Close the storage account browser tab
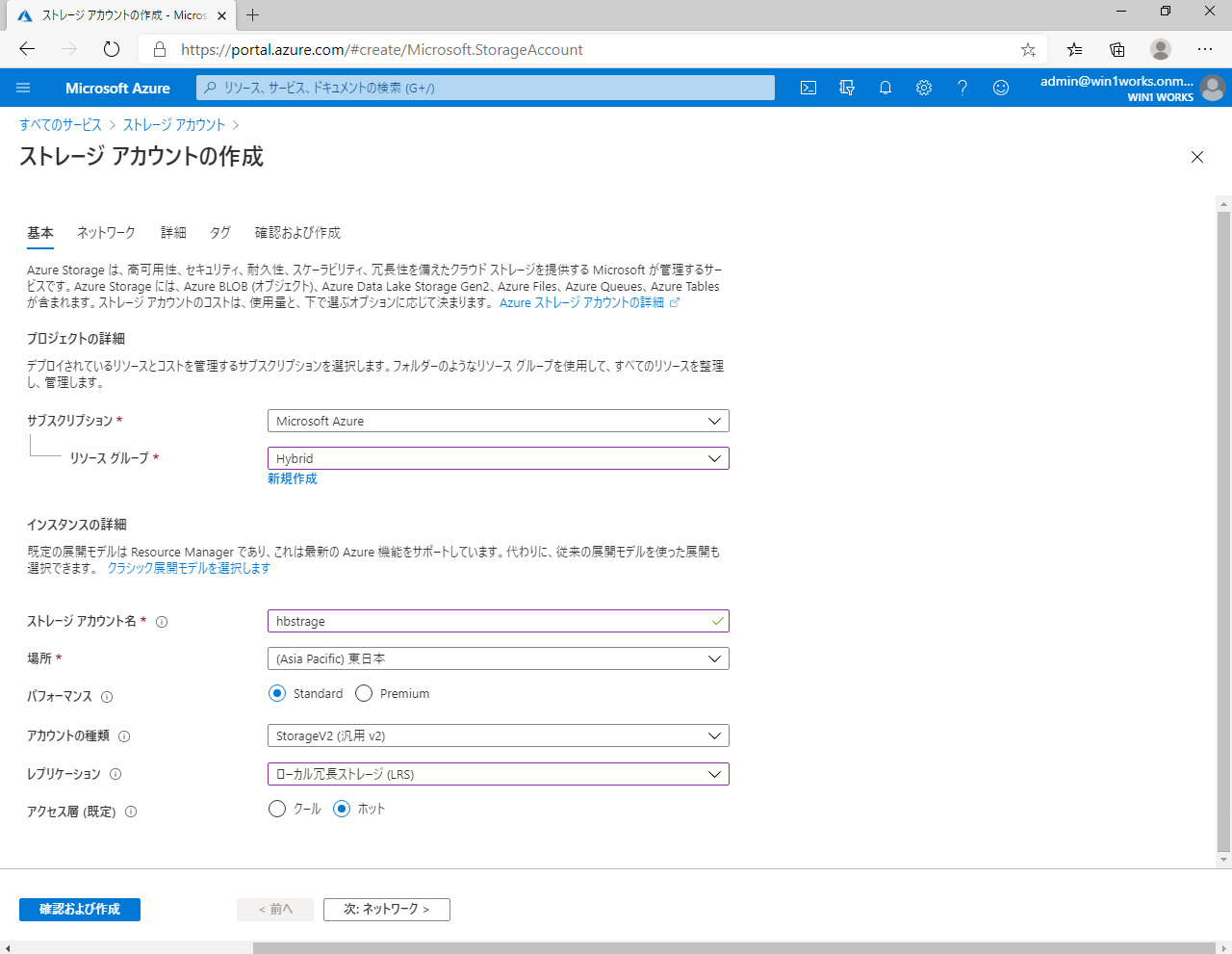 (222, 15)
